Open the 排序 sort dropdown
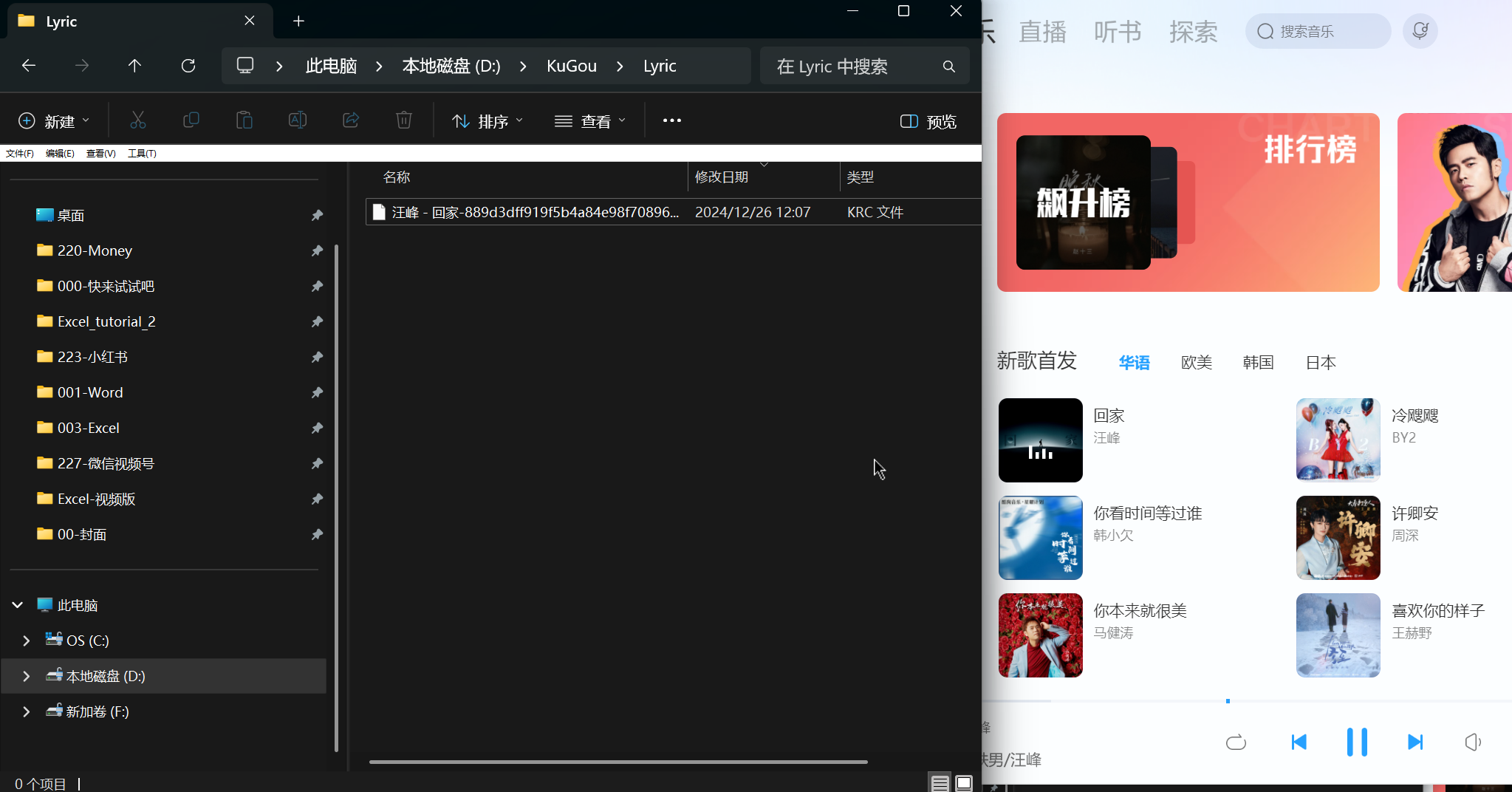 pyautogui.click(x=488, y=121)
